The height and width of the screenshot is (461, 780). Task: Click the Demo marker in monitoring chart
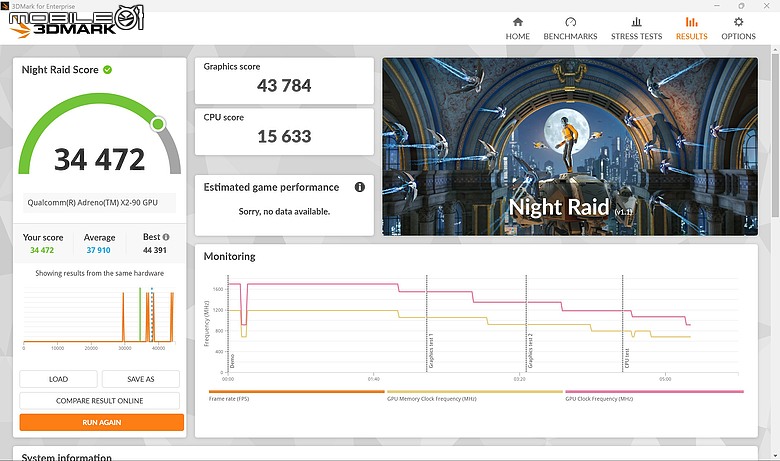232,361
